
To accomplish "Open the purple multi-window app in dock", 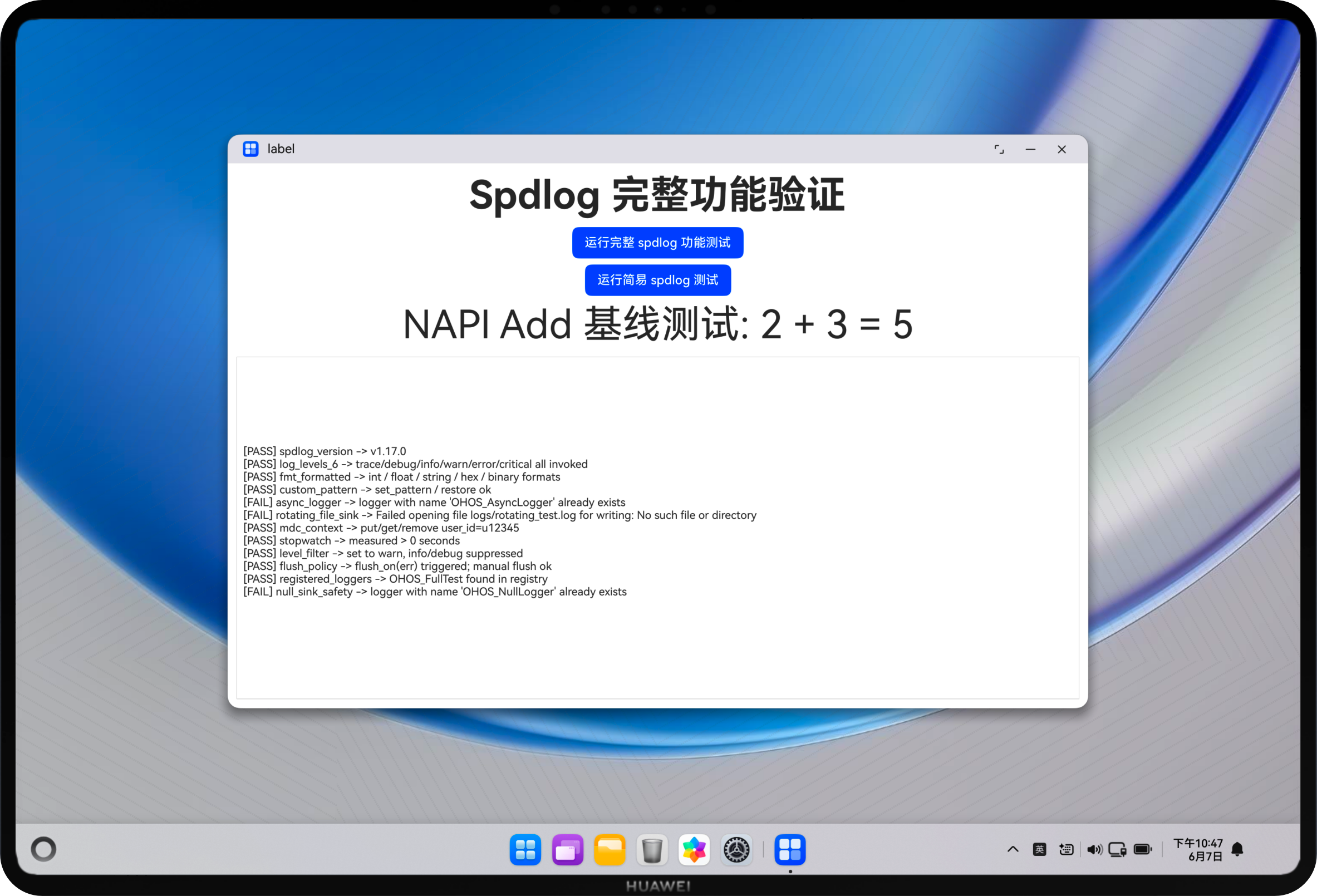I will pos(567,849).
